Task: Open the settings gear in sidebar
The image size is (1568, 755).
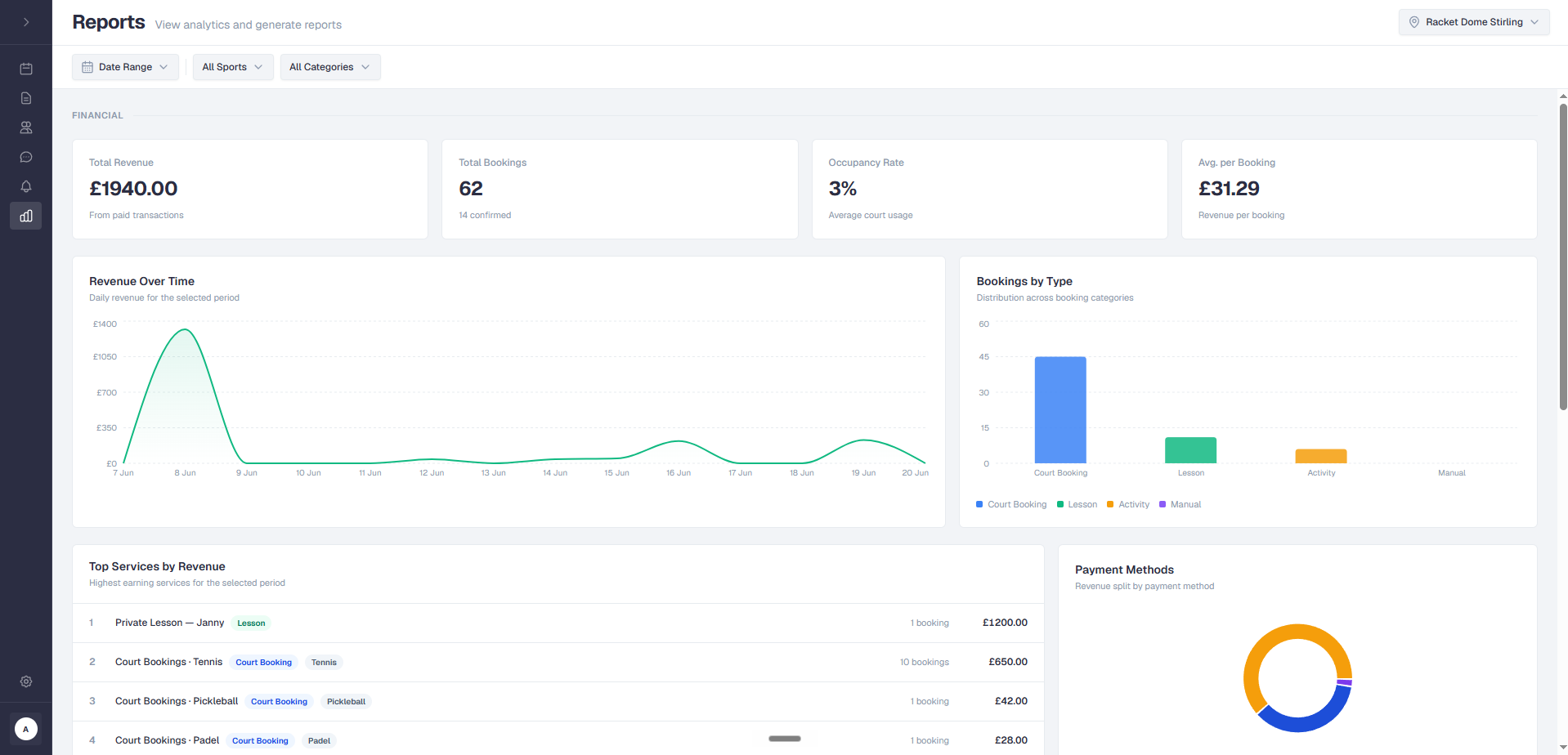Action: (x=26, y=681)
